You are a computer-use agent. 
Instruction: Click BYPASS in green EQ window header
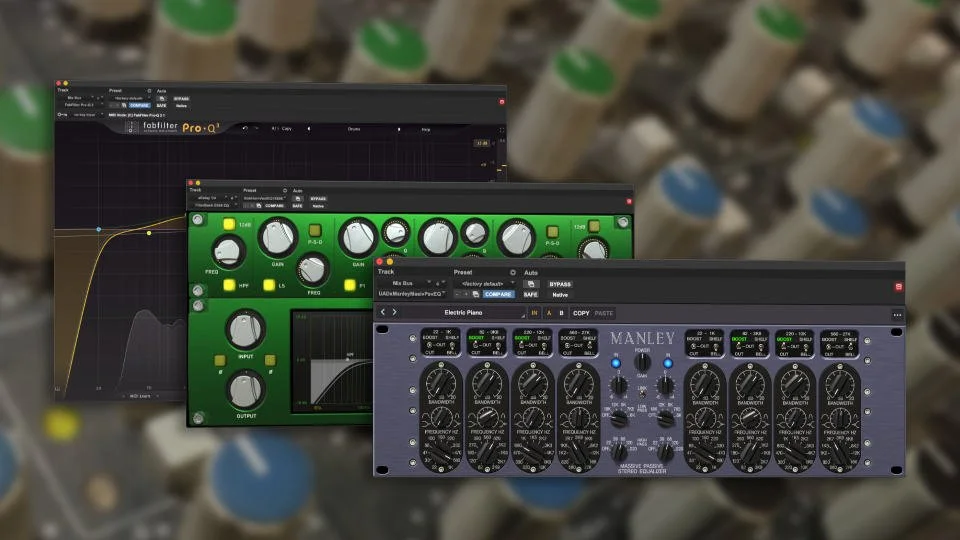(318, 198)
